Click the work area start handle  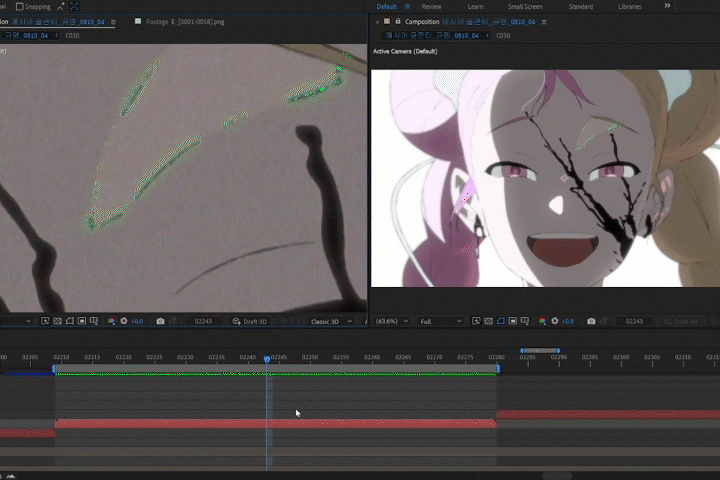tap(54, 368)
